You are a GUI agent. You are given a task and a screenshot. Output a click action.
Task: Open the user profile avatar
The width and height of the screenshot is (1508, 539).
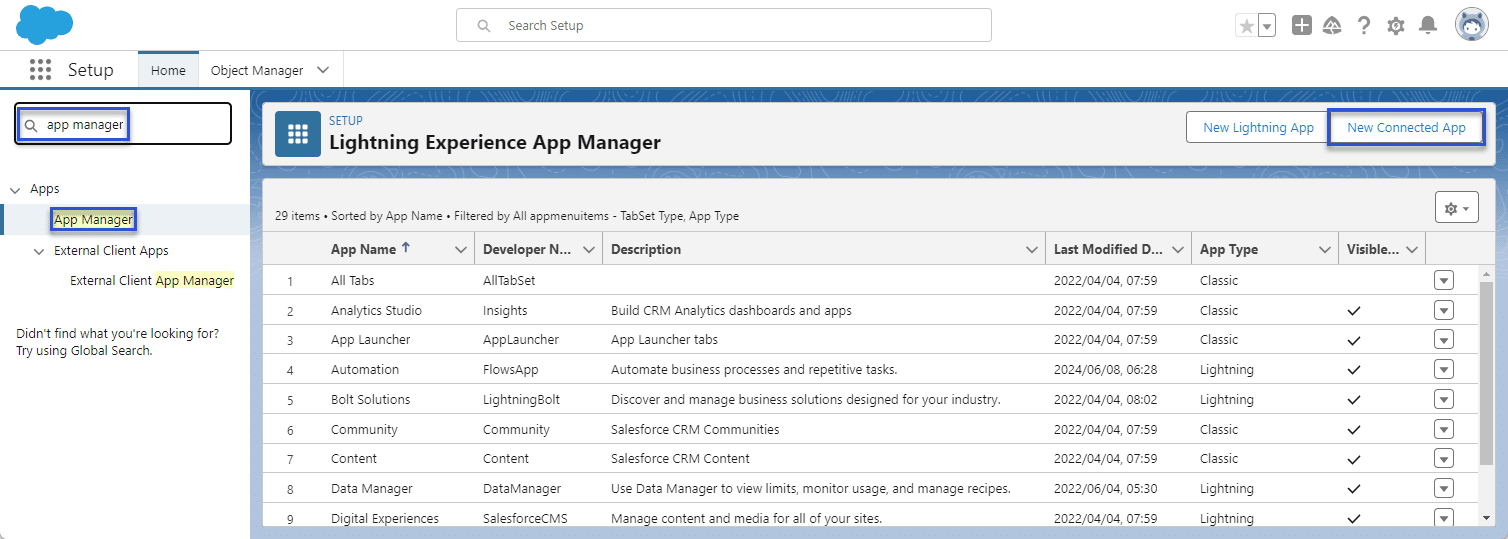[1471, 26]
